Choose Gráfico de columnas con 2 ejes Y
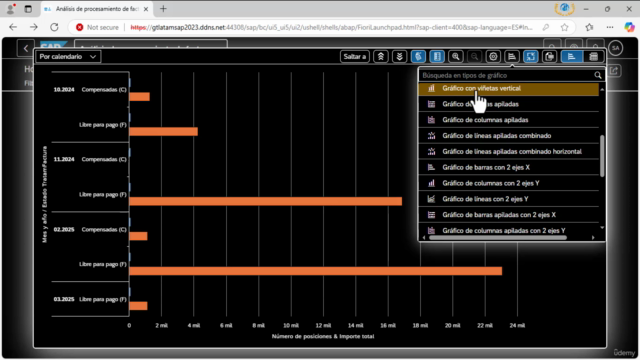Screen dimensions: 640x360 509,183
